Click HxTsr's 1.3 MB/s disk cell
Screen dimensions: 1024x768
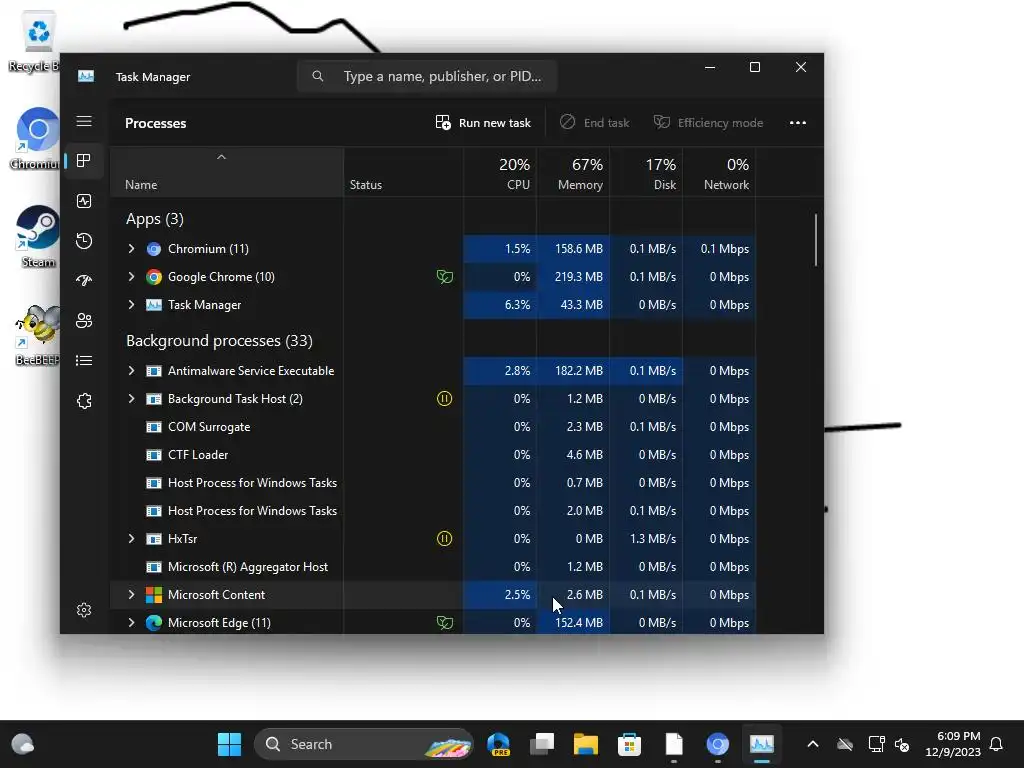click(647, 539)
